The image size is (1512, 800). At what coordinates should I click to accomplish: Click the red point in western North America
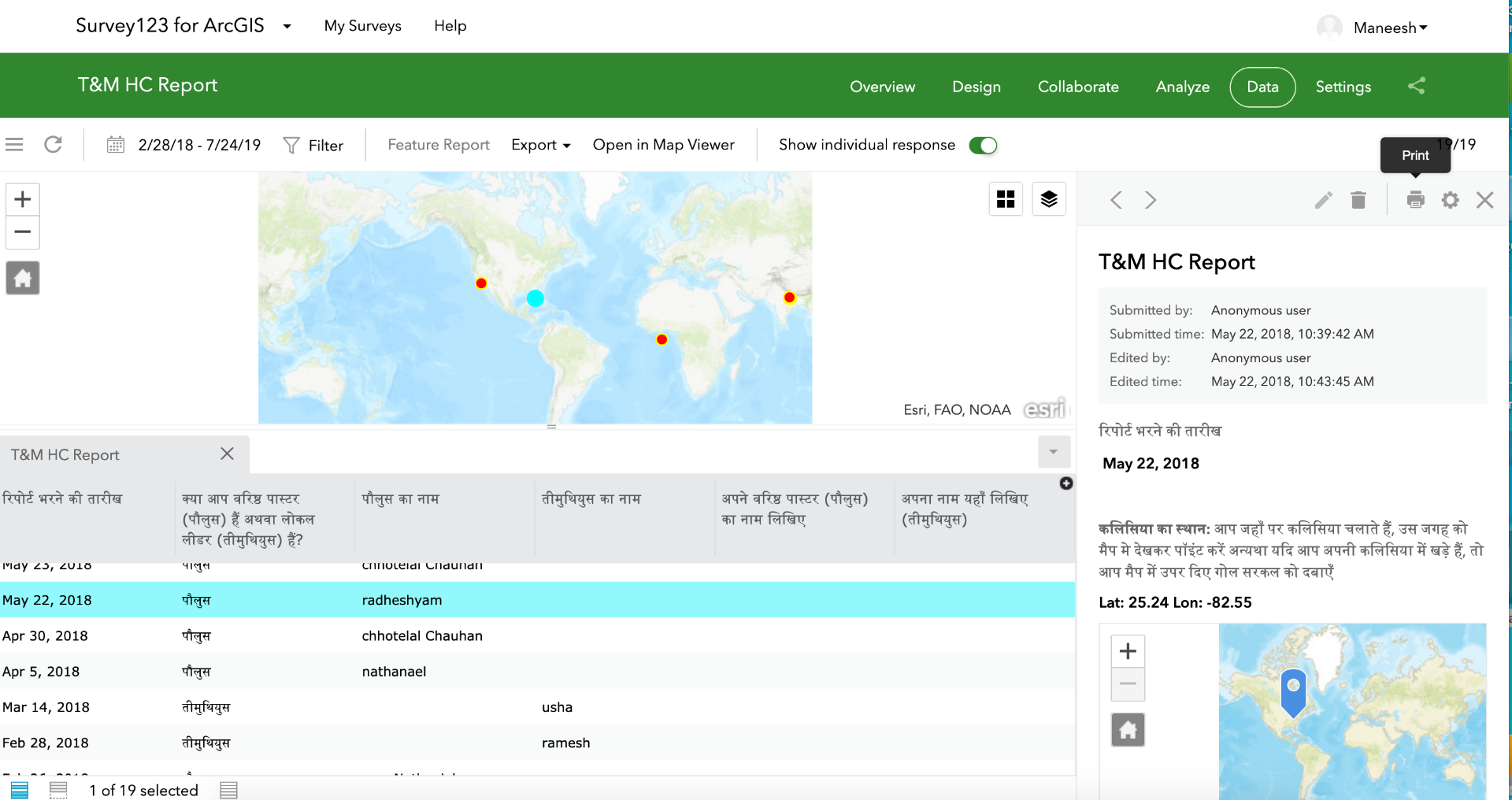[x=481, y=283]
